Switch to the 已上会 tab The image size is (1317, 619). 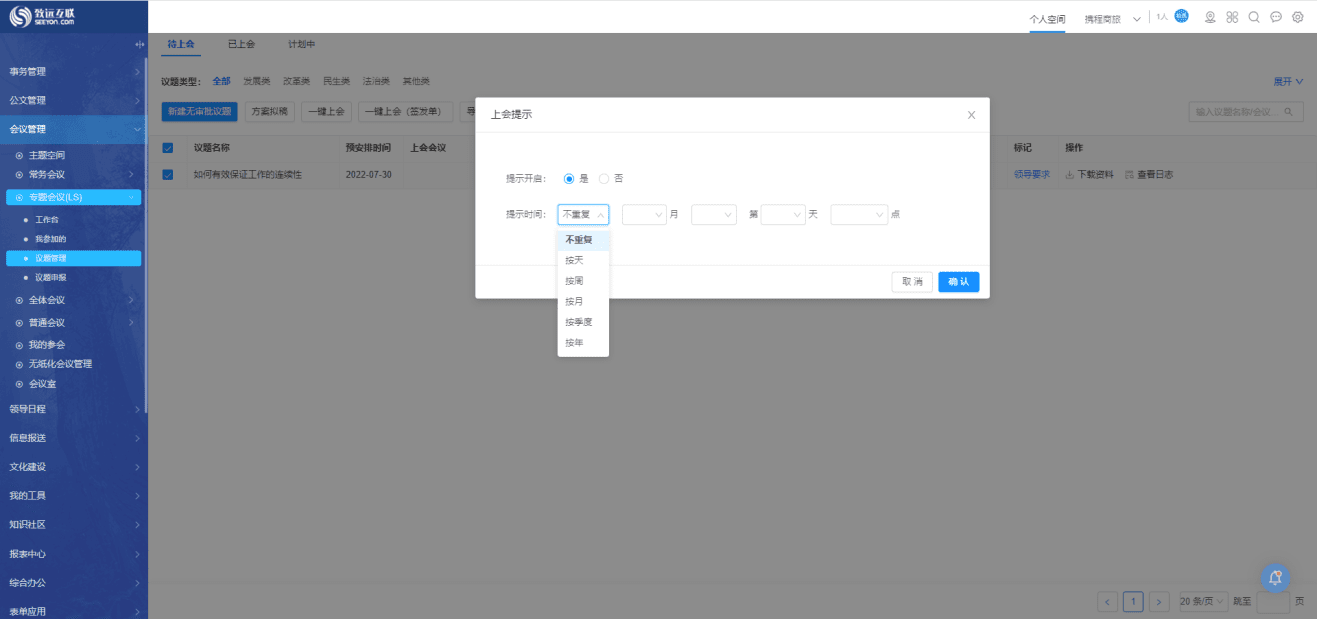click(241, 44)
